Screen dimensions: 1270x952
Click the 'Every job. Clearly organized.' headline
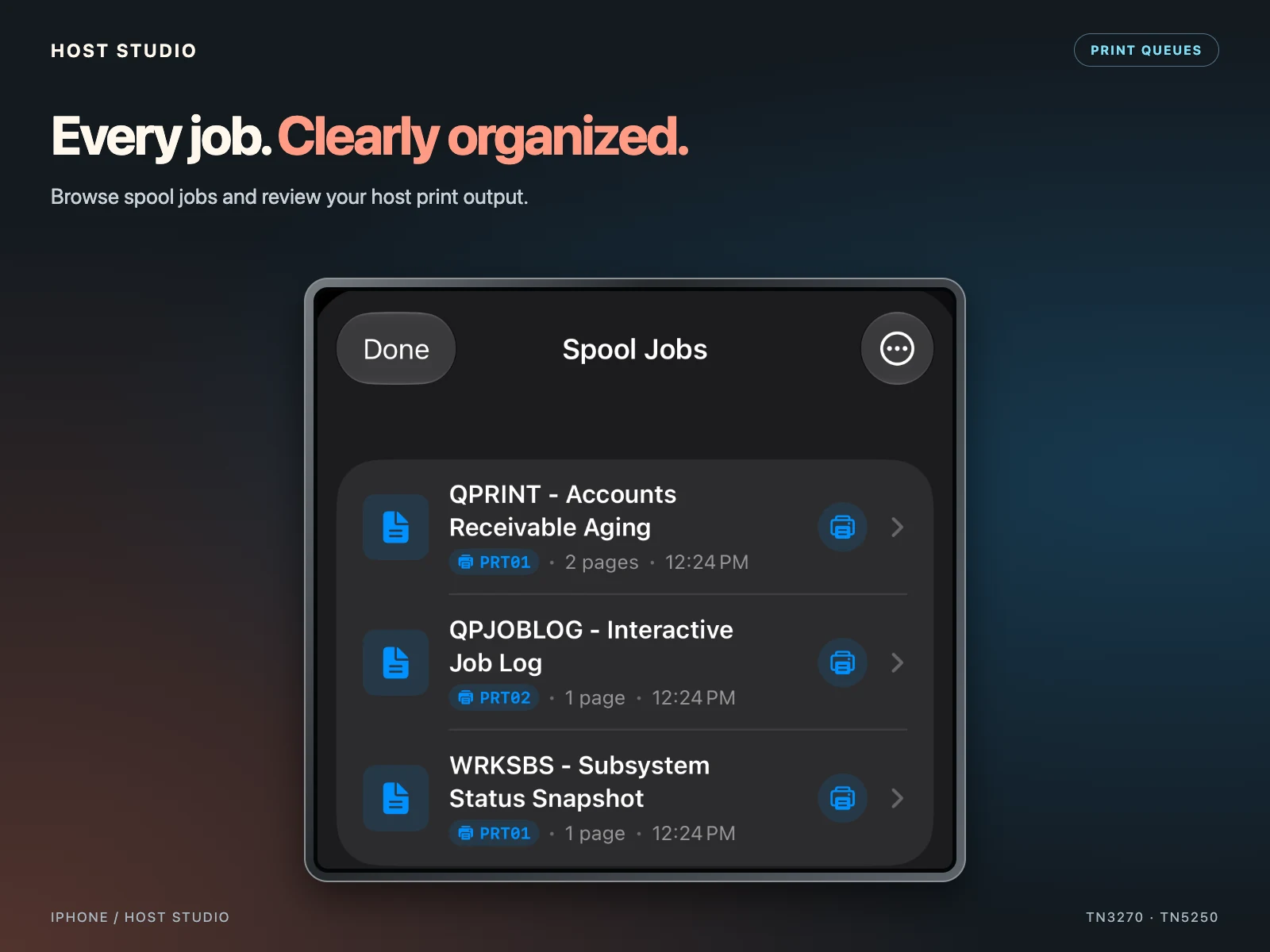pyautogui.click(x=370, y=137)
